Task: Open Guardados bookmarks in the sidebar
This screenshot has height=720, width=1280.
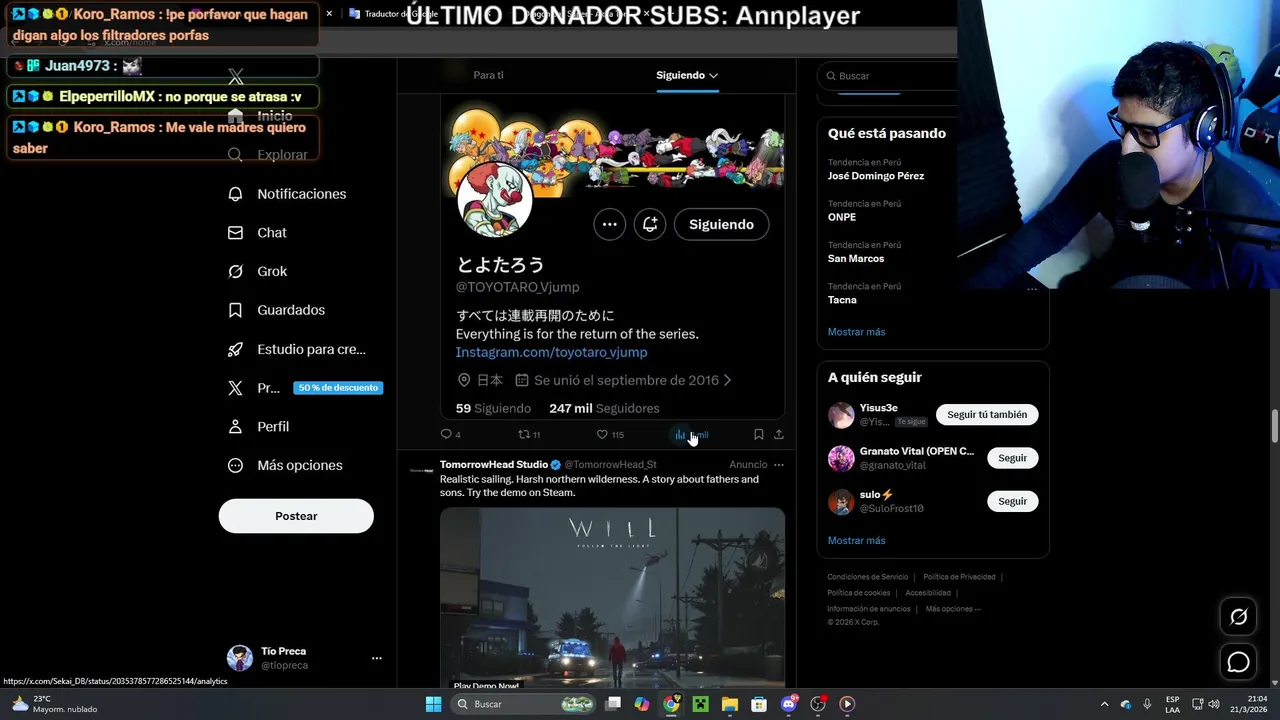Action: [276, 310]
